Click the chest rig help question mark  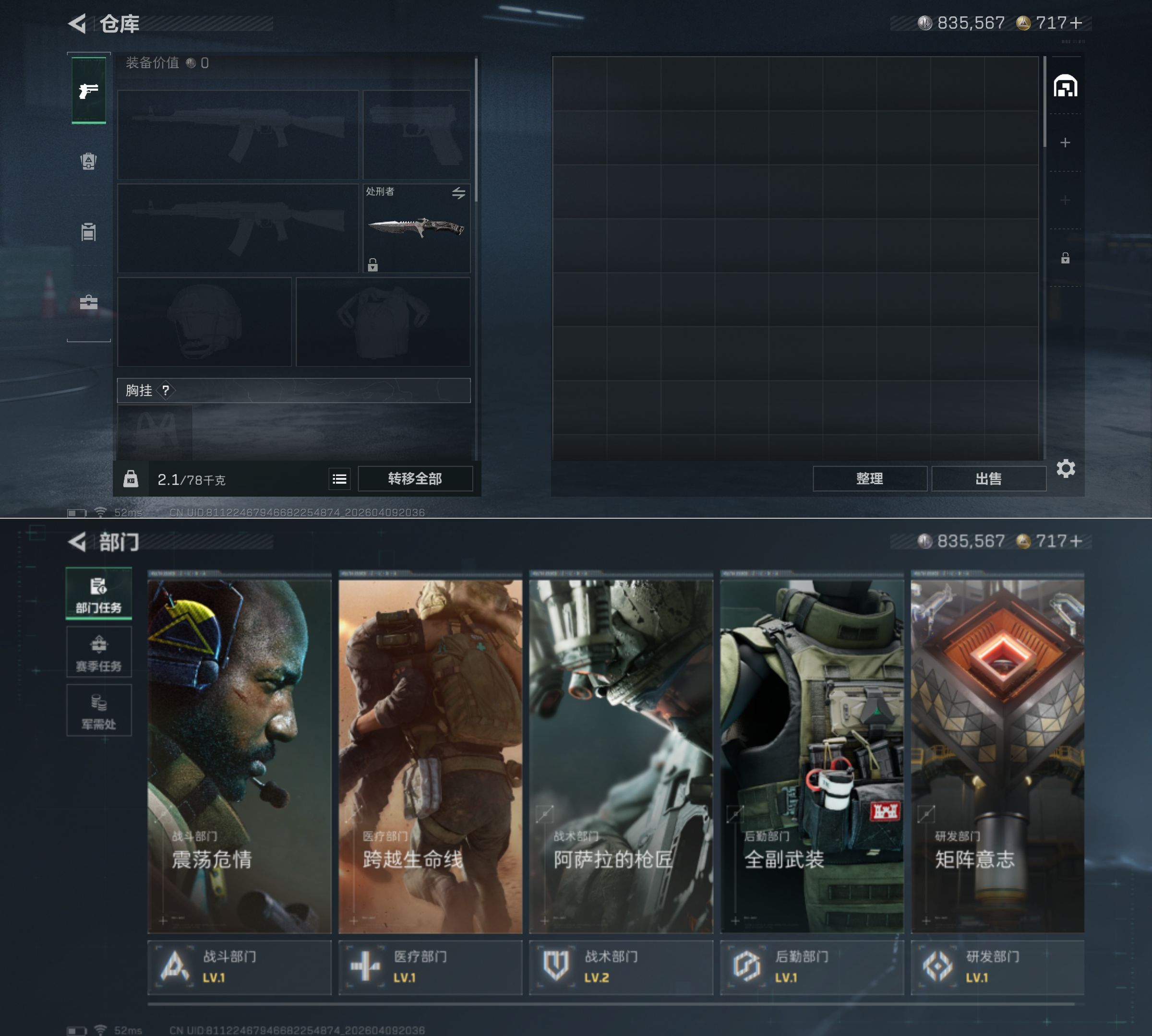tap(166, 391)
